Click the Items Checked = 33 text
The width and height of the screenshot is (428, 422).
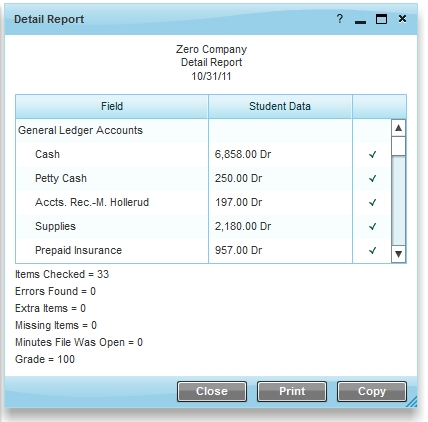point(62,274)
